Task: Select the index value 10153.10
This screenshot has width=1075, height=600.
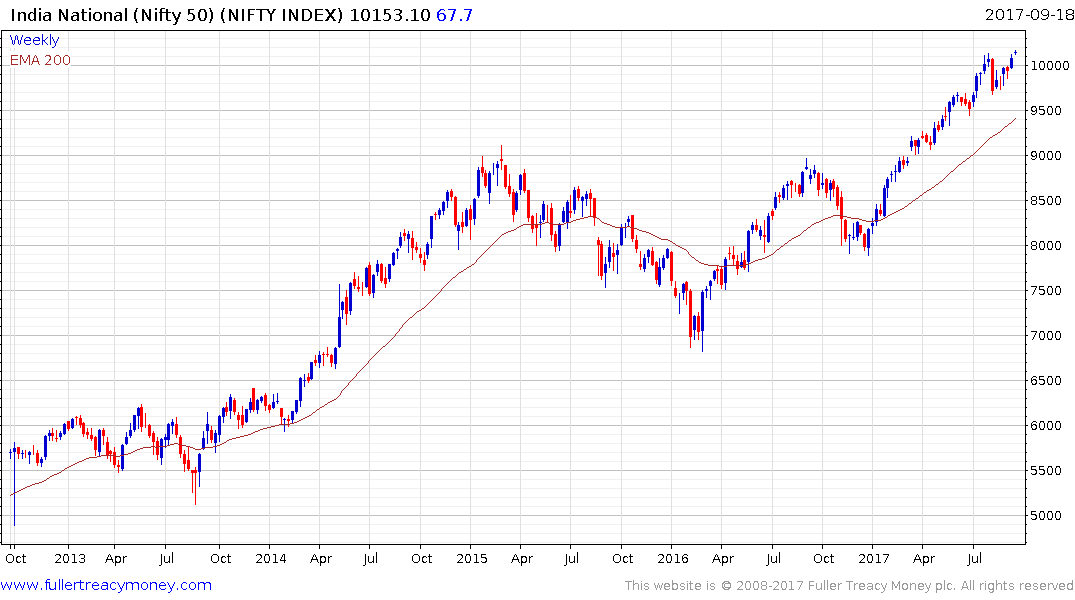Action: coord(390,14)
